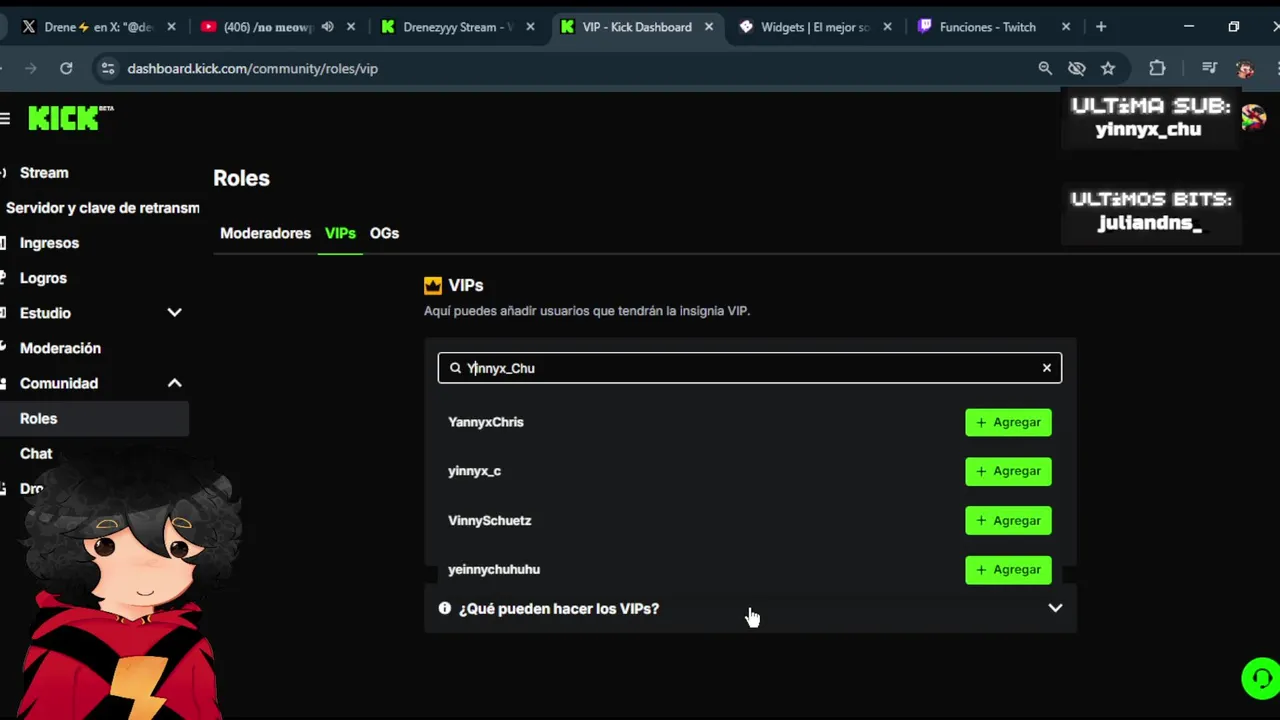Click the ¿Qué pueden hacer los VIPs? text
Image resolution: width=1280 pixels, height=720 pixels.
559,608
